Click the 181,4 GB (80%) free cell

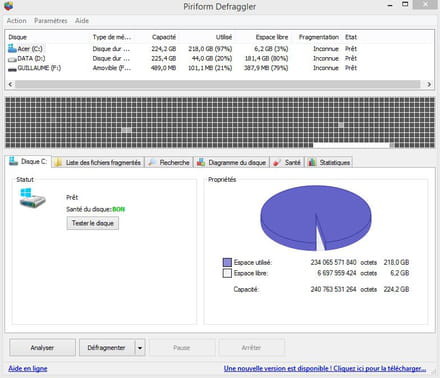click(266, 58)
